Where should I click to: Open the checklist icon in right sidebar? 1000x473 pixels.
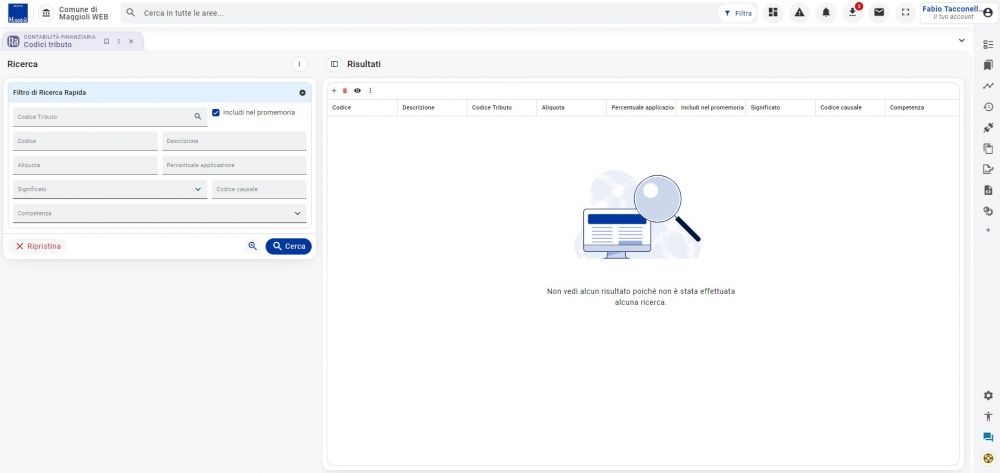point(988,45)
